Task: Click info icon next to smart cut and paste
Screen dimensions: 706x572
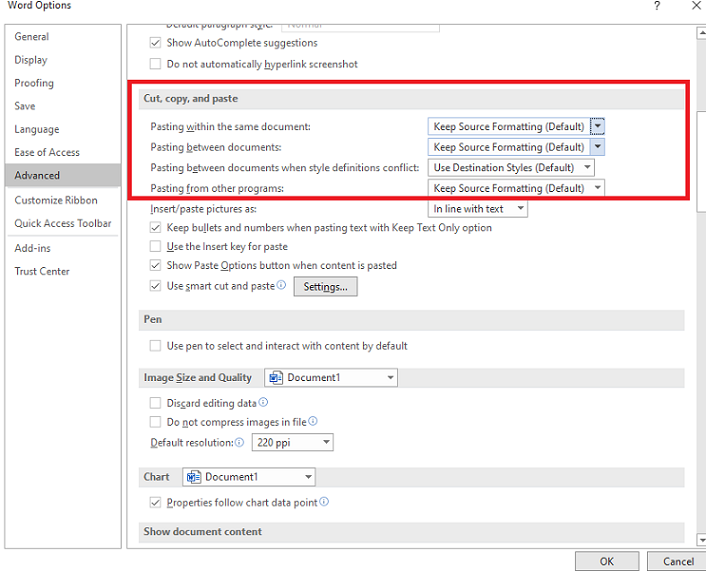Action: (281, 285)
